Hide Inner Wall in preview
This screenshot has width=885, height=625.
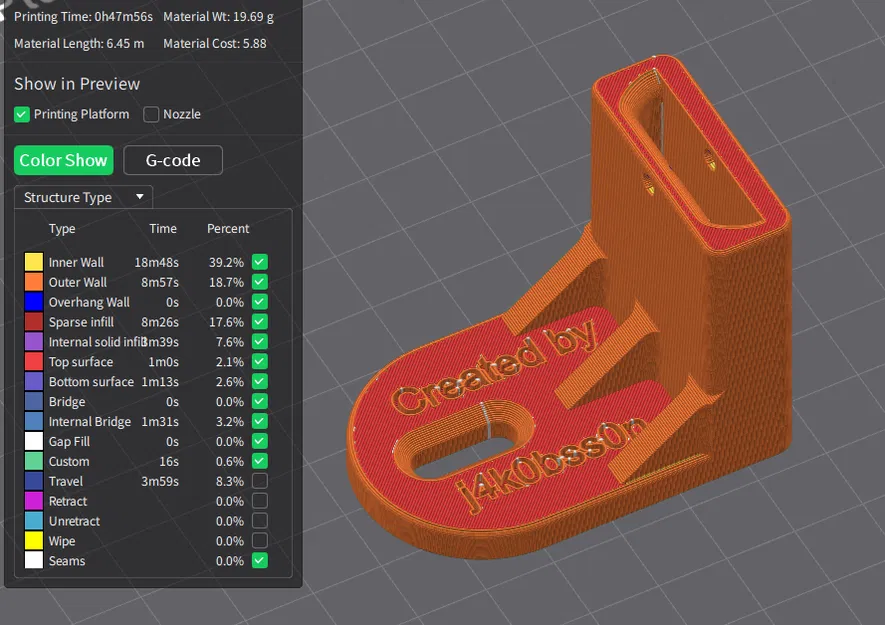click(260, 262)
